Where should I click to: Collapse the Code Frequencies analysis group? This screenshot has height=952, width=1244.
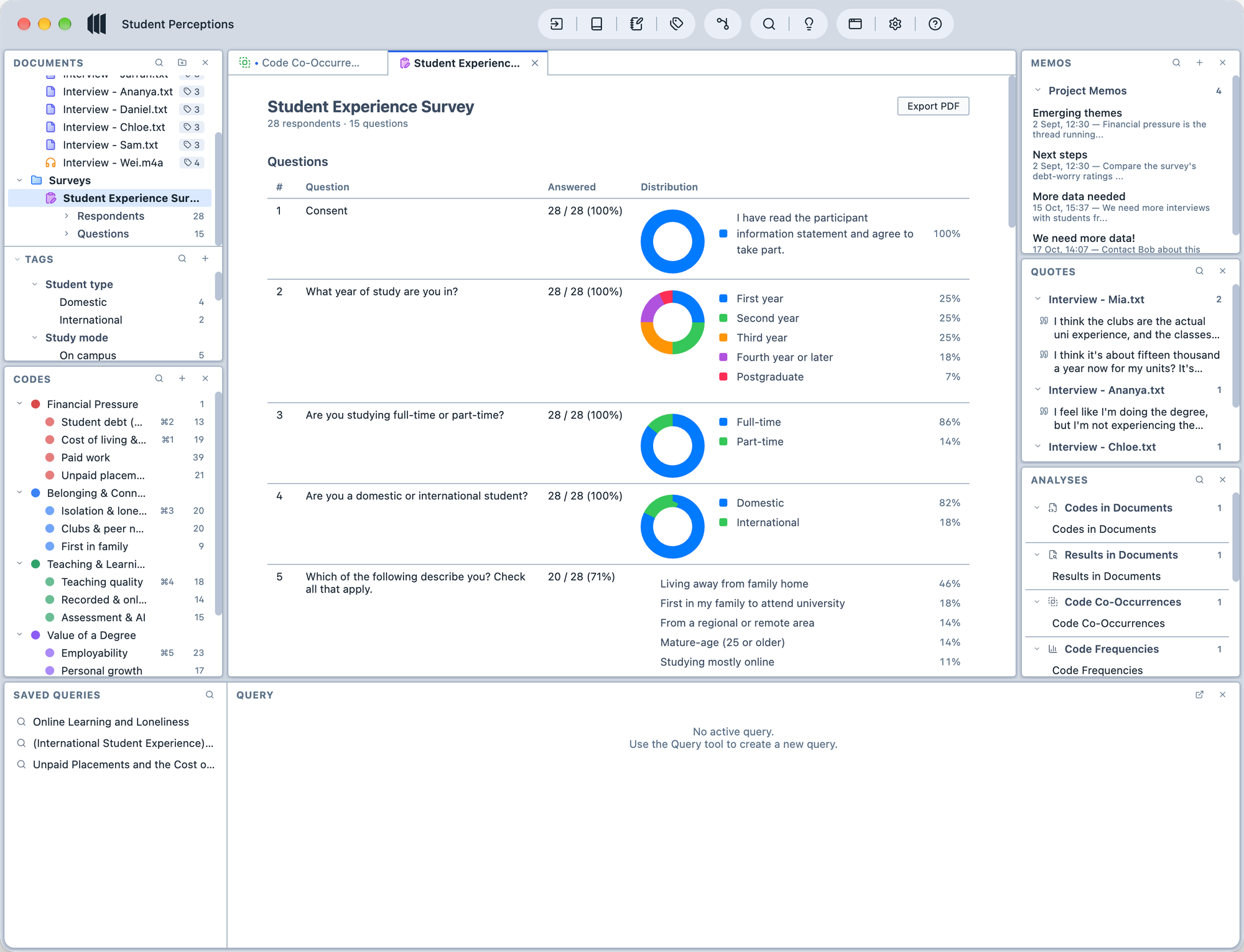(1037, 649)
